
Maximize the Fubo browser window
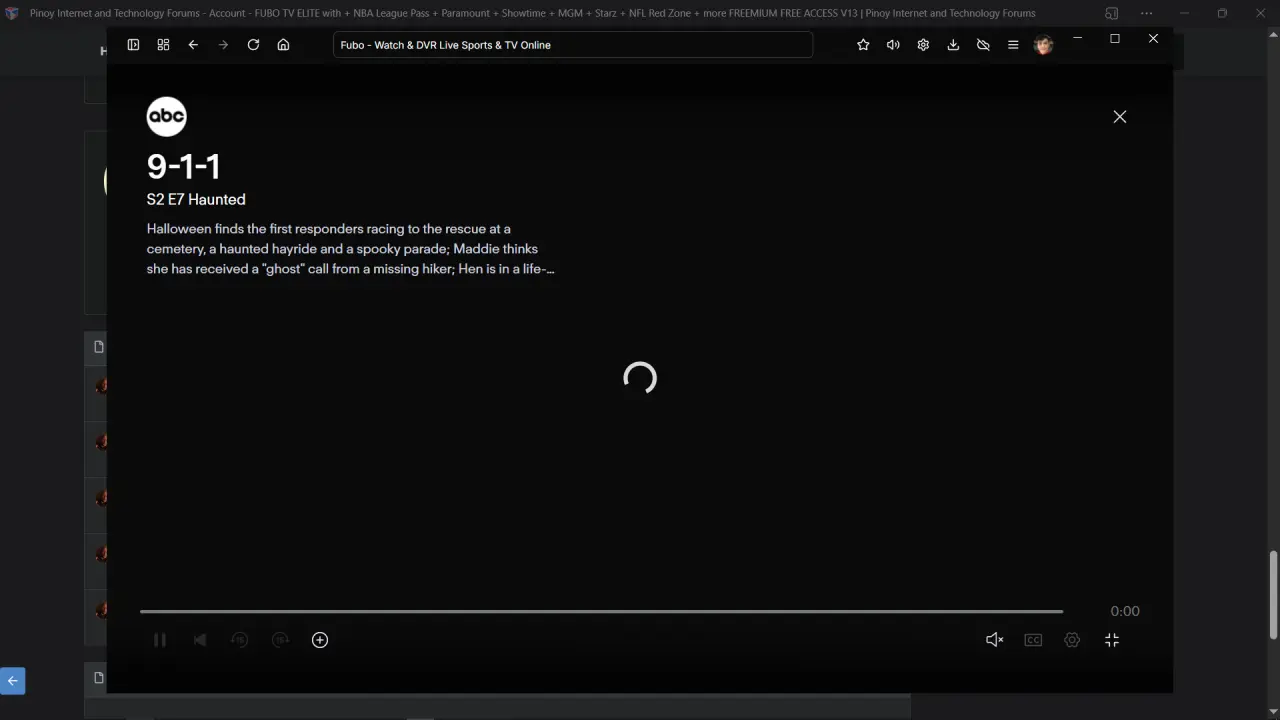click(1115, 38)
